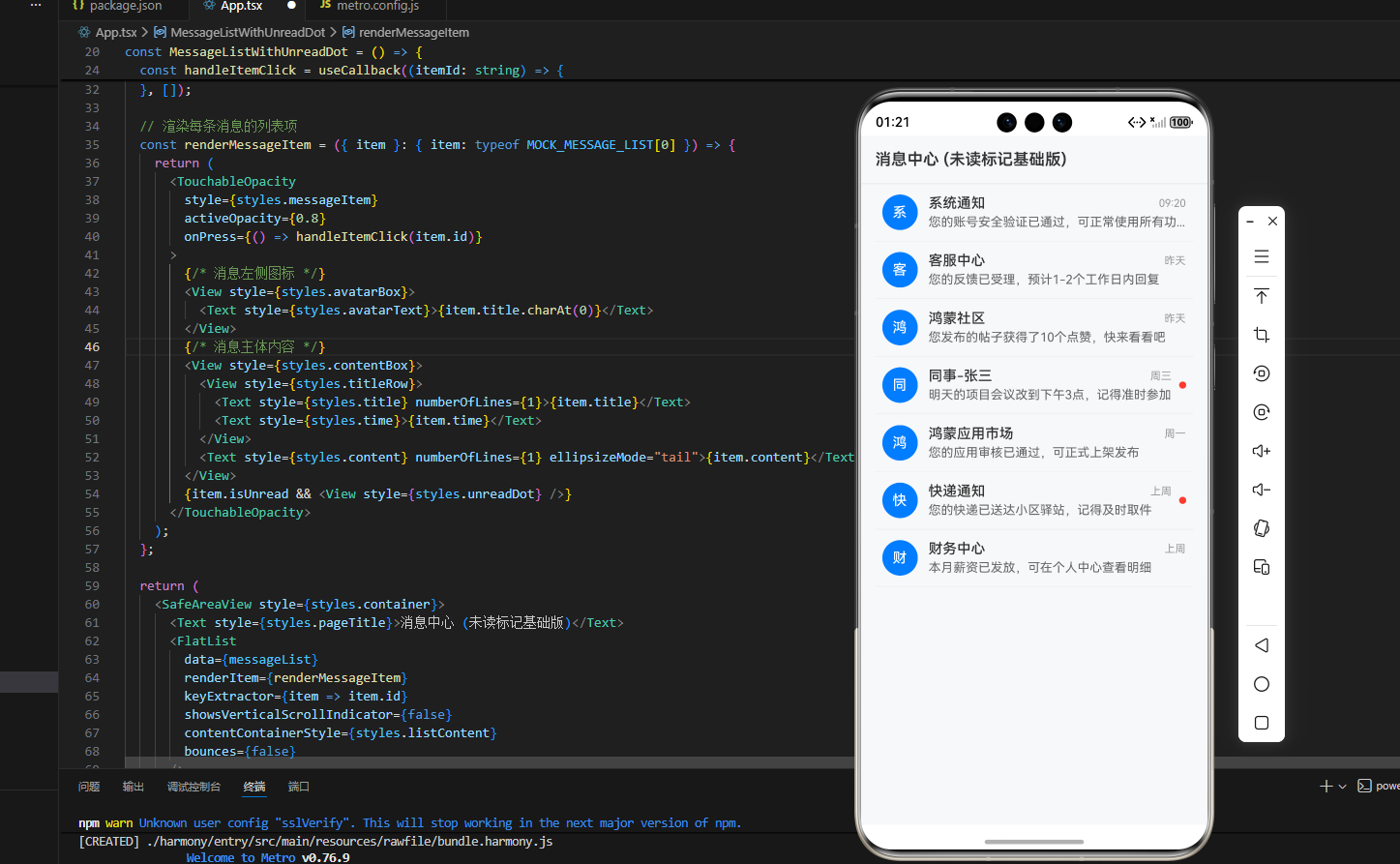Tap the emulator Recents square button
The height and width of the screenshot is (864, 1400).
coord(1261,723)
